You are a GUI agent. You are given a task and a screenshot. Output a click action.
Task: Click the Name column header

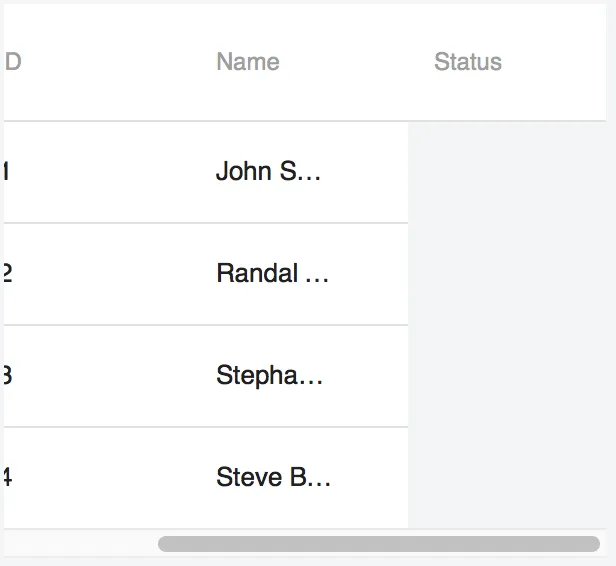point(247,62)
